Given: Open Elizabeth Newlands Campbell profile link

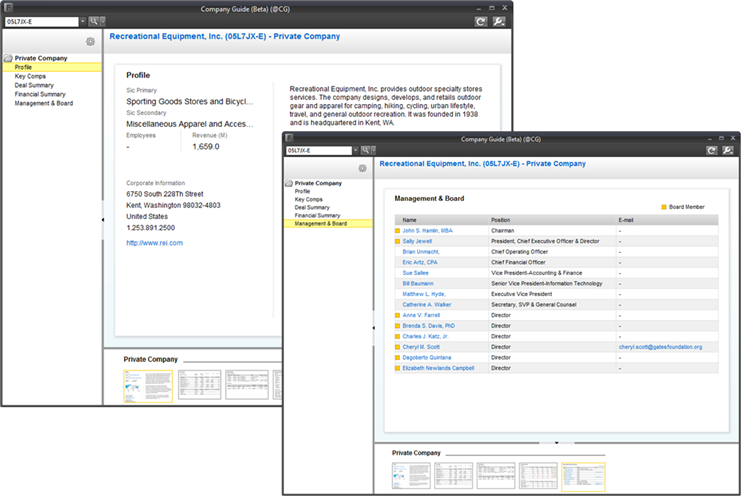Looking at the screenshot, I should [438, 368].
